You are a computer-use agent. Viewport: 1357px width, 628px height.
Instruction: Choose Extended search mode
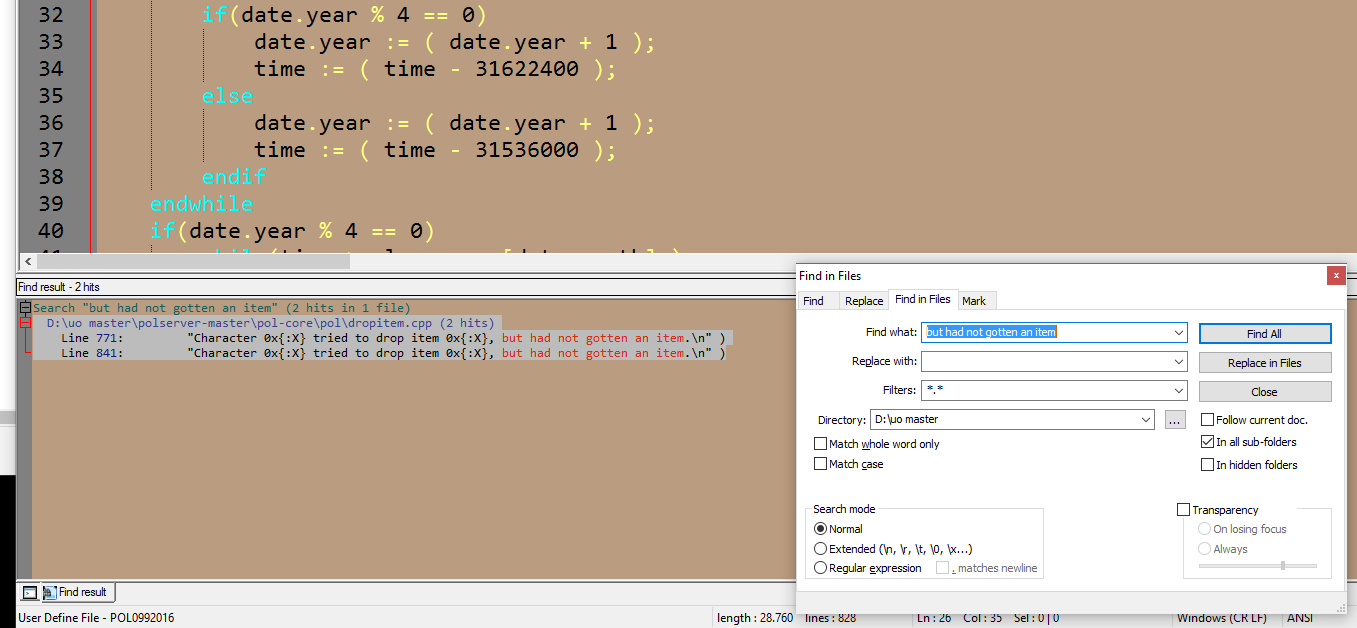click(821, 549)
